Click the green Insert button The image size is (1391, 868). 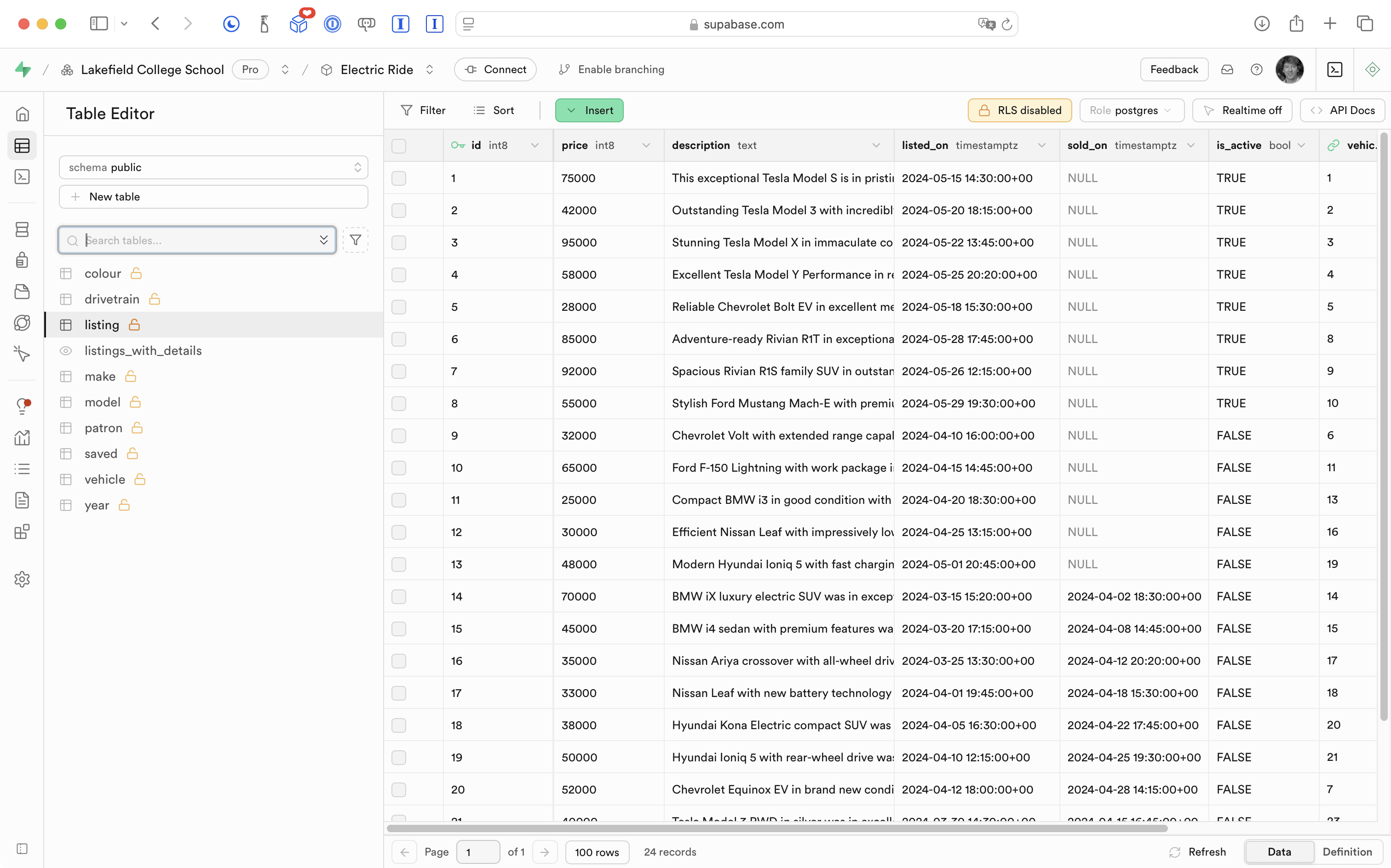(589, 110)
